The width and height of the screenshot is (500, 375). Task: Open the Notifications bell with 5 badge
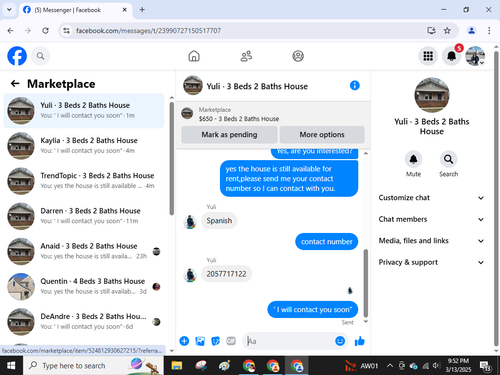[x=452, y=56]
